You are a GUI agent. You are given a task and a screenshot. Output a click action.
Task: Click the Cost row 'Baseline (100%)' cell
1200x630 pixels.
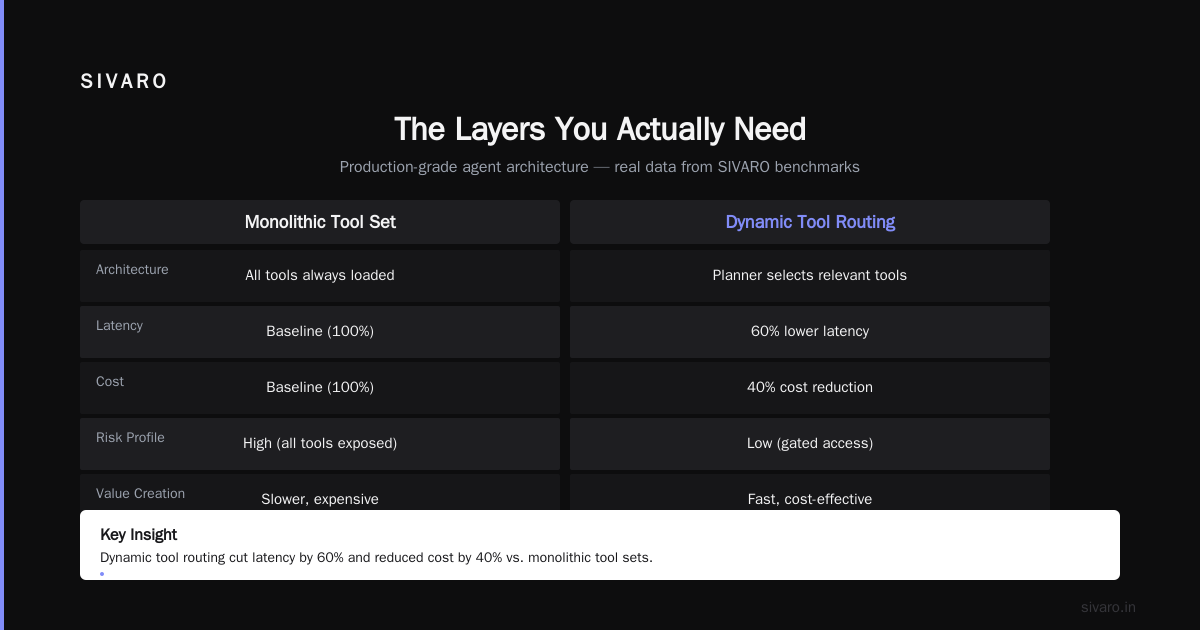click(x=320, y=387)
